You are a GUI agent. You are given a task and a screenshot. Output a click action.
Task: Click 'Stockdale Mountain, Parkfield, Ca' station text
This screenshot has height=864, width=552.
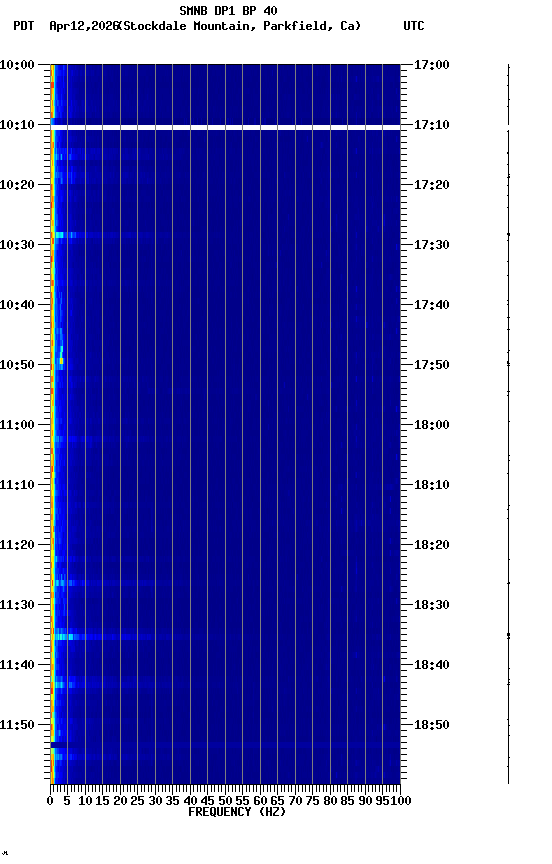(x=240, y=26)
